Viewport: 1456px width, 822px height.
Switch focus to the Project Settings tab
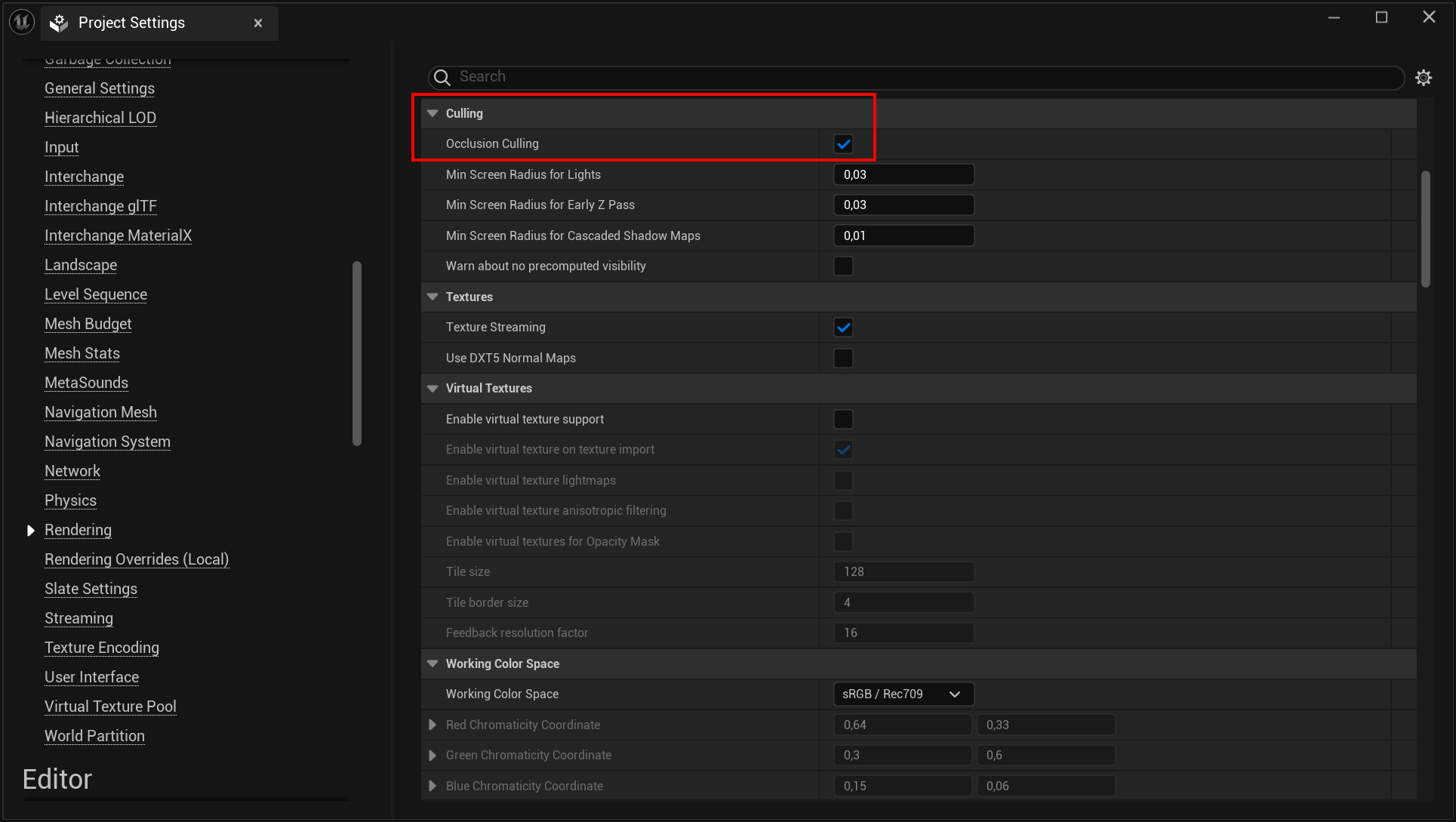(x=133, y=23)
